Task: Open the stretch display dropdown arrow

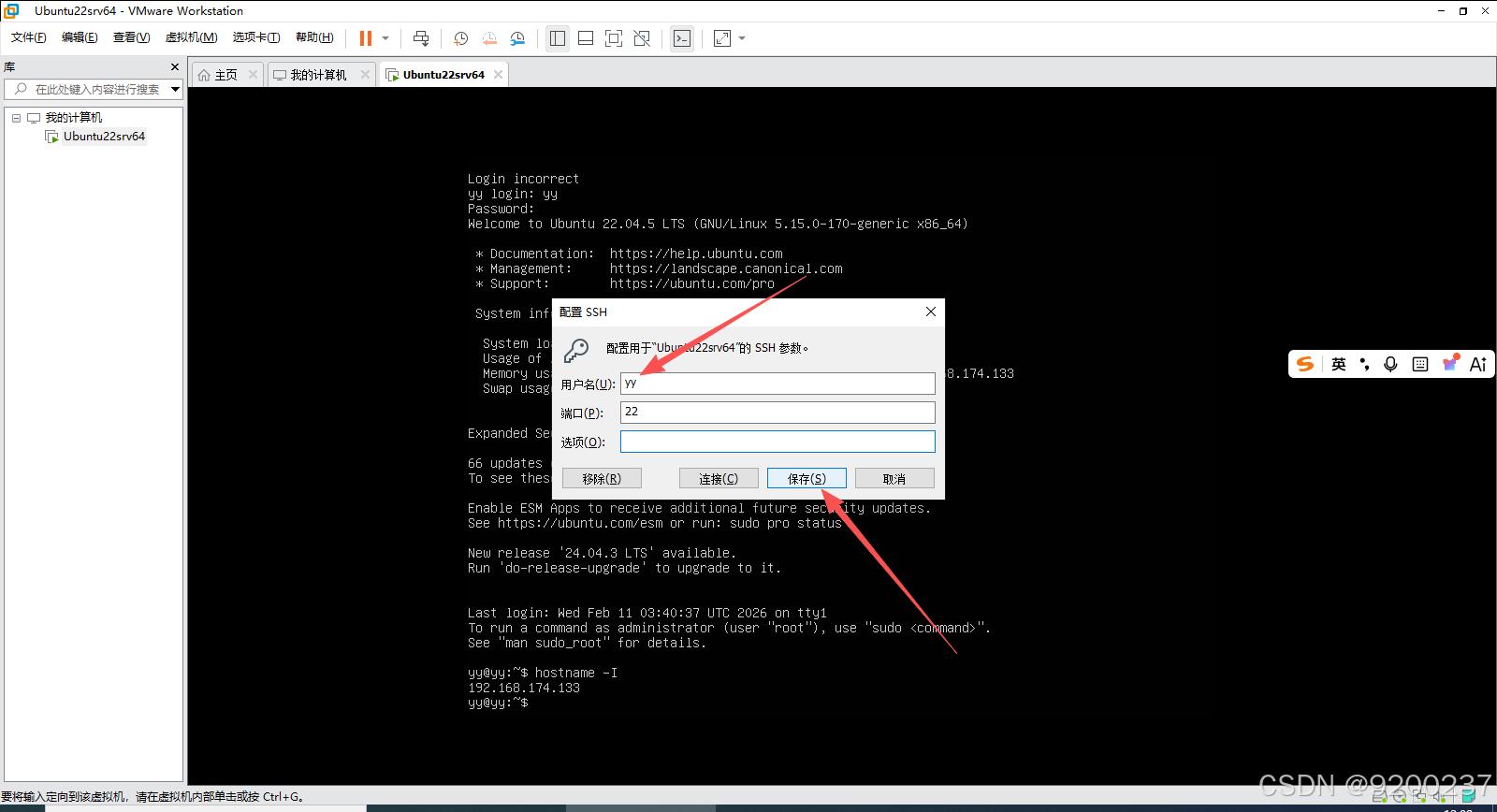Action: (x=742, y=38)
